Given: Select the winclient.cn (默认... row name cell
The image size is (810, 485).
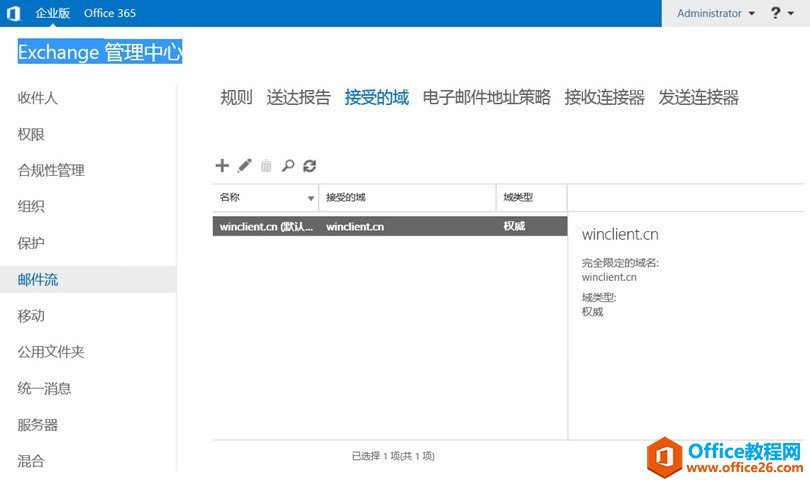Looking at the screenshot, I should pyautogui.click(x=266, y=227).
